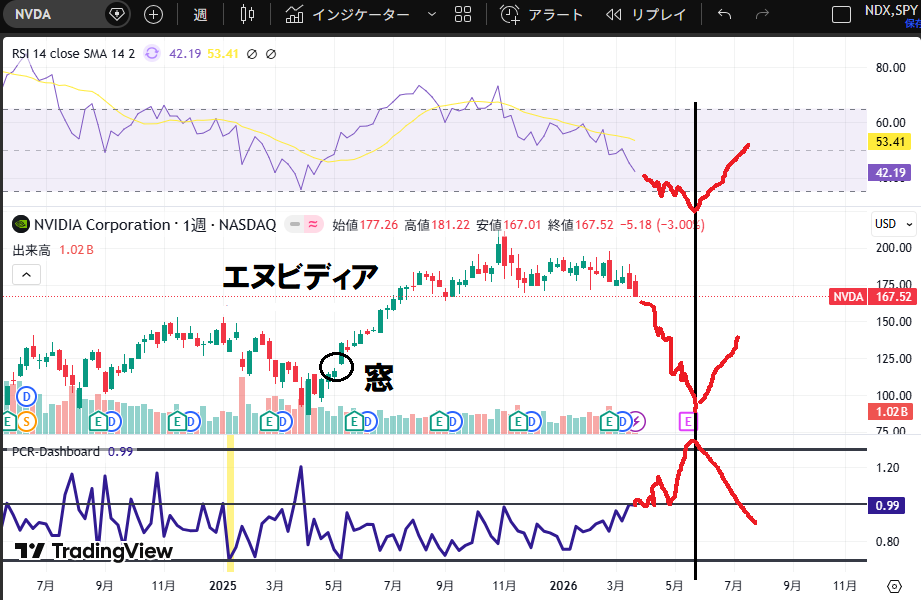Click the 2025 label on time axis
The image size is (921, 600).
[223, 585]
